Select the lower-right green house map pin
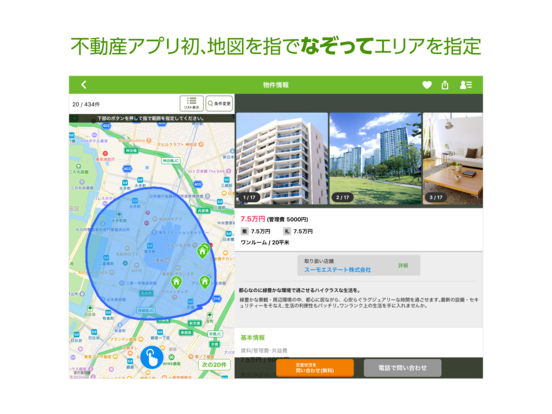552x414 pixels. [205, 282]
